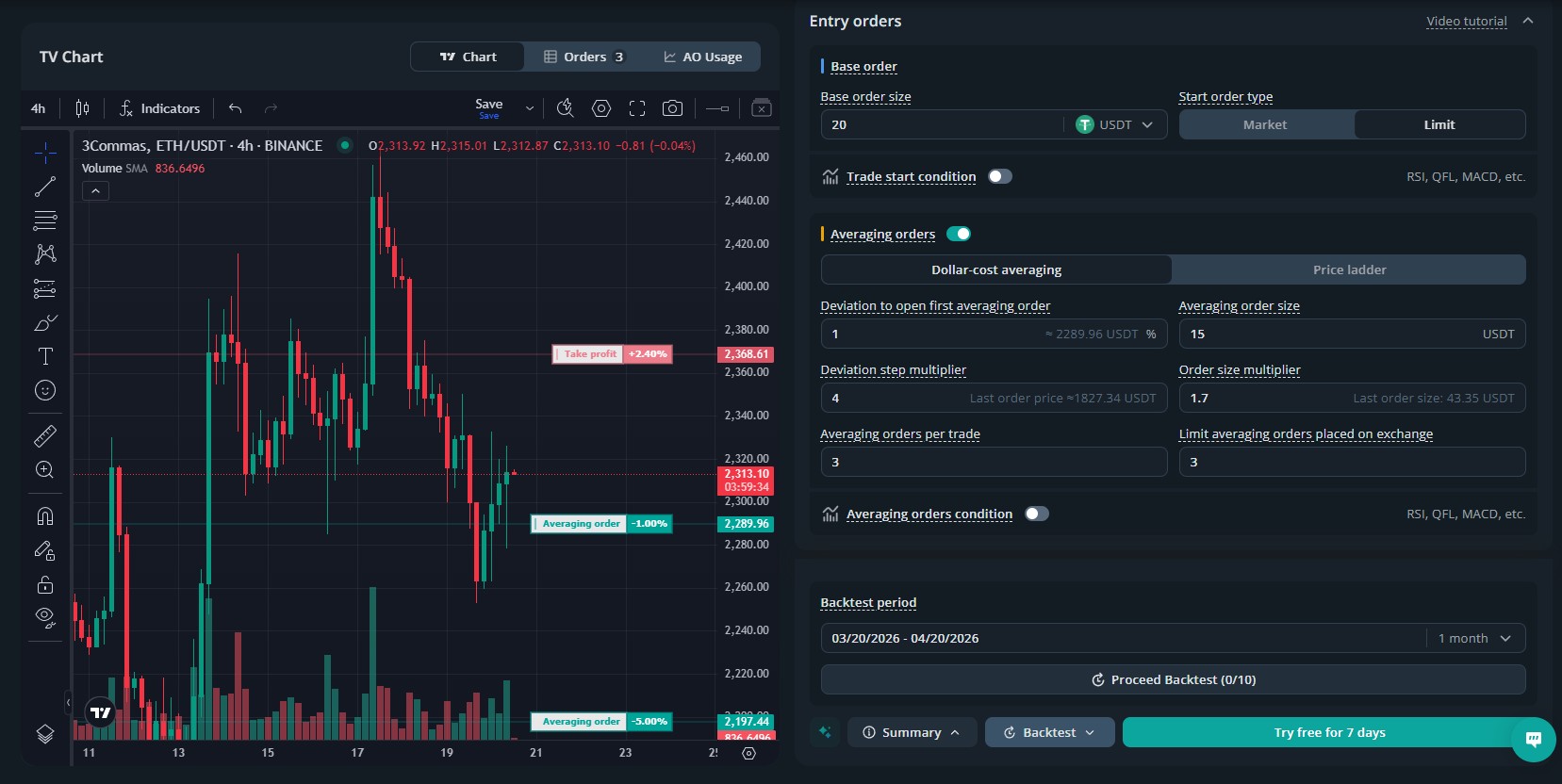Click Proceed Backtest button

(1173, 679)
